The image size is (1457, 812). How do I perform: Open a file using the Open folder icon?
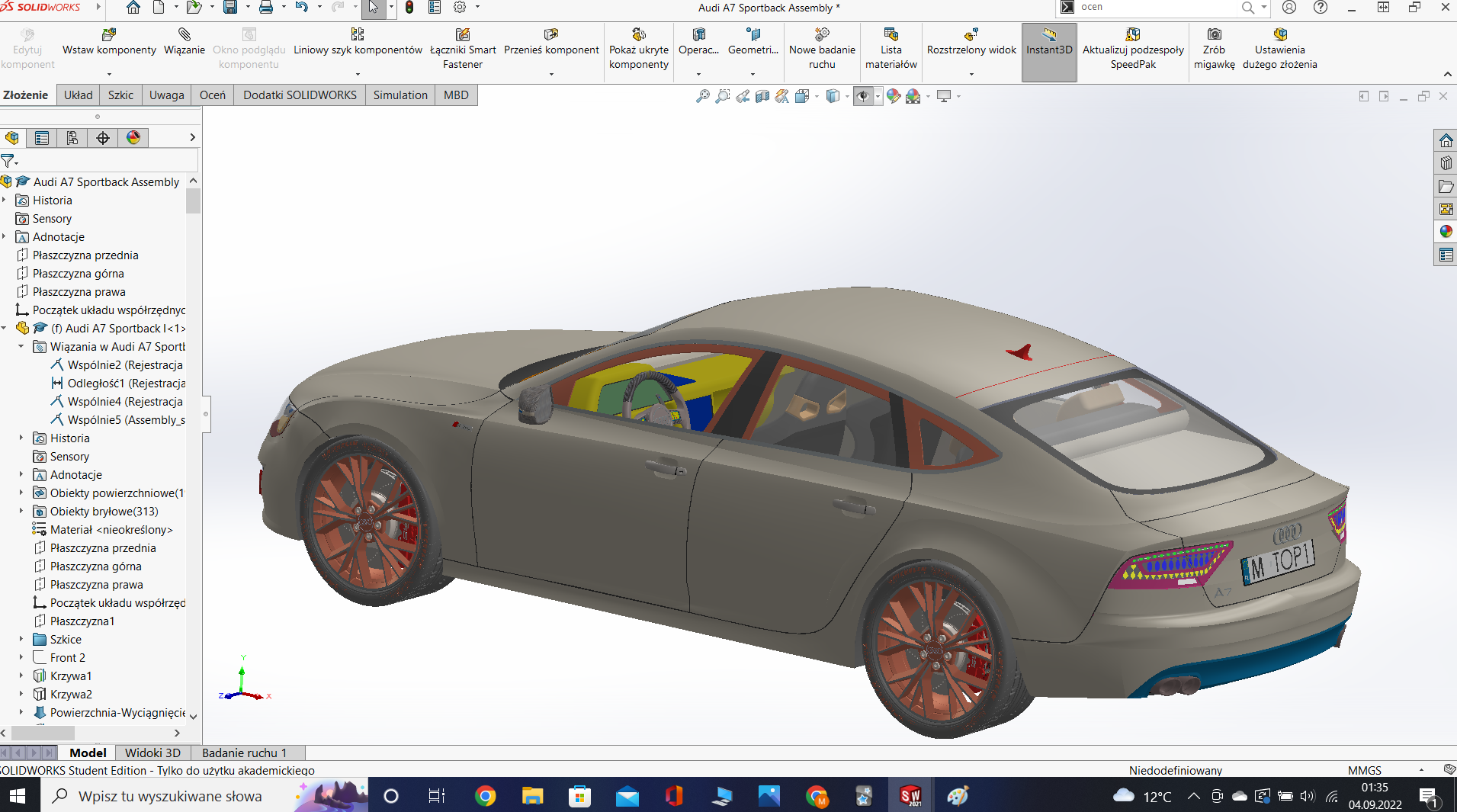click(194, 8)
